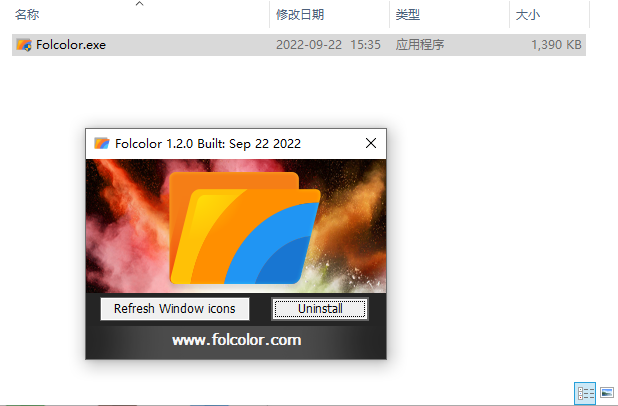Click the 1,390 KB size cell

pyautogui.click(x=556, y=45)
